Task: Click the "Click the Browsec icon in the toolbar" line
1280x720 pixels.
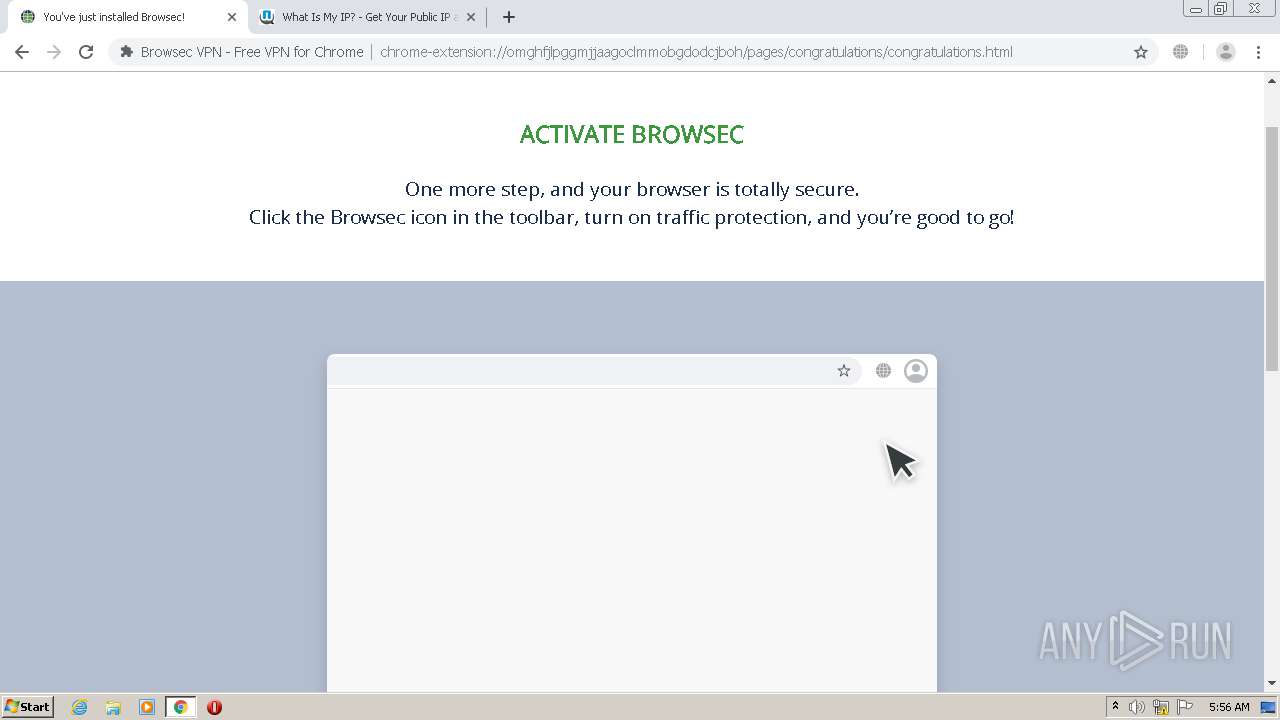Action: pyautogui.click(x=632, y=217)
